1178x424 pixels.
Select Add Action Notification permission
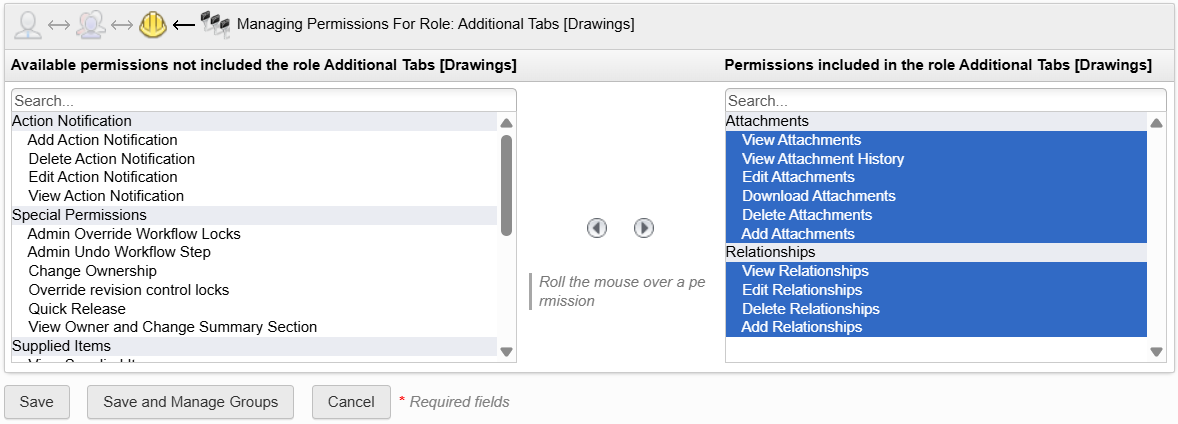point(102,140)
